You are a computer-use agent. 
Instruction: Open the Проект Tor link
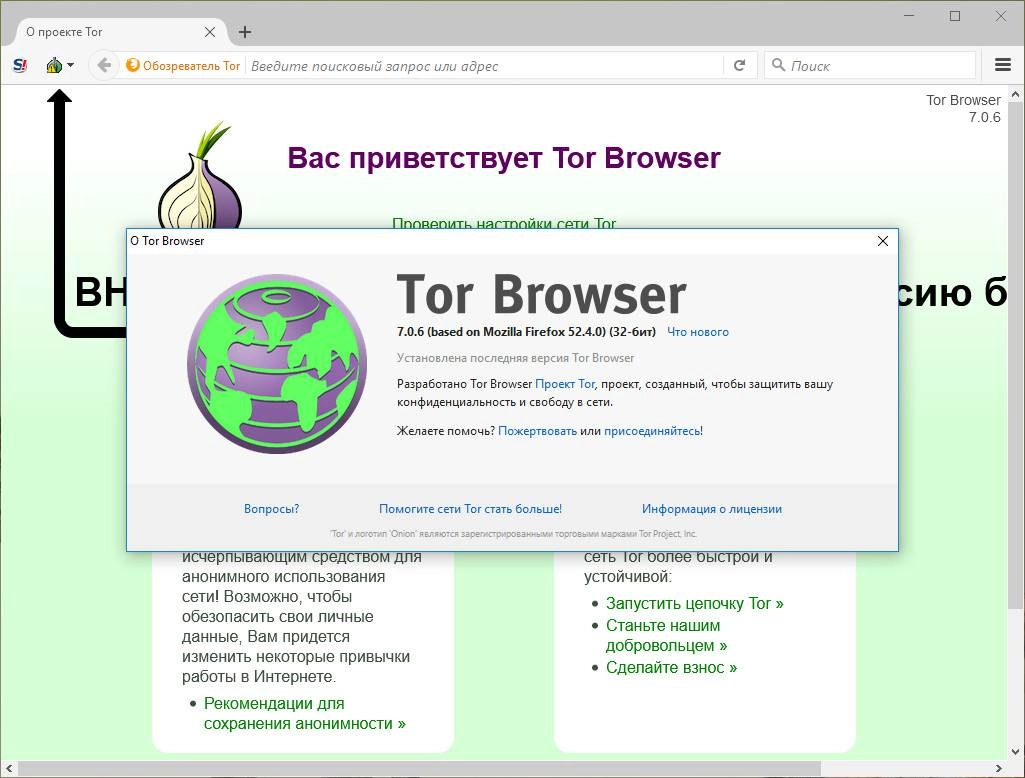tap(565, 384)
